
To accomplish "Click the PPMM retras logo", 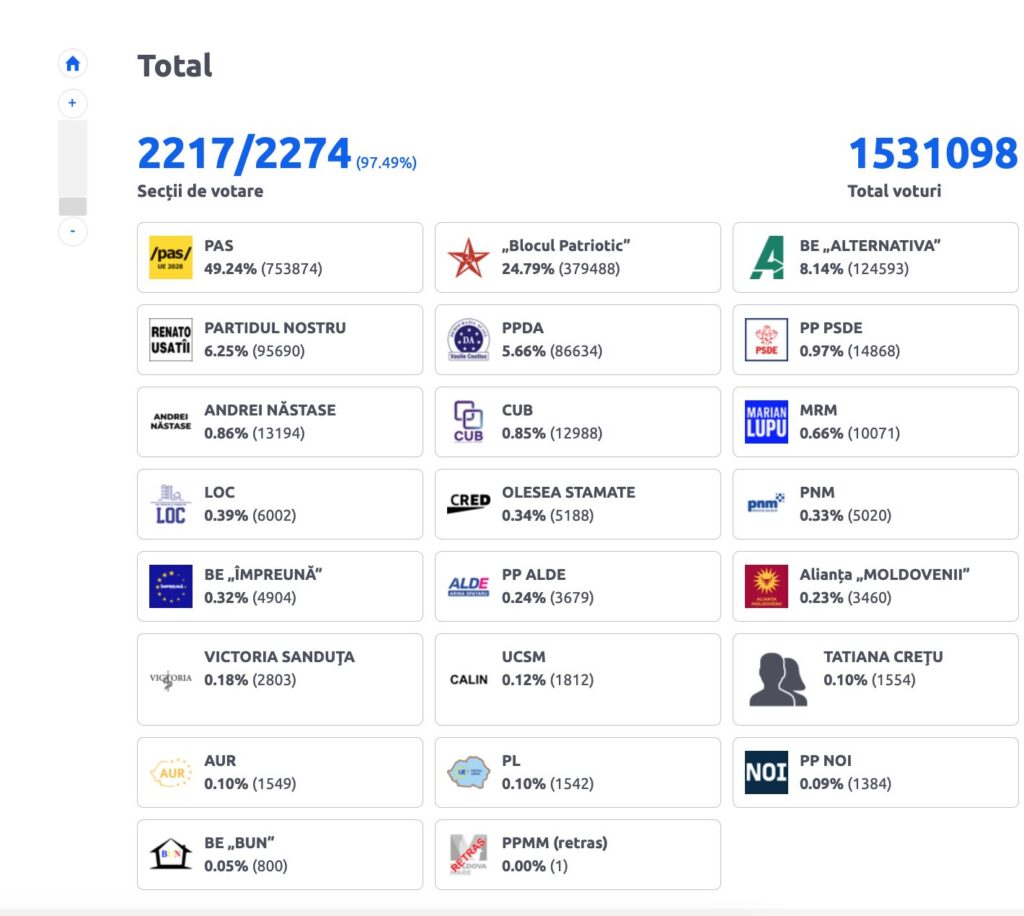I will 468,855.
